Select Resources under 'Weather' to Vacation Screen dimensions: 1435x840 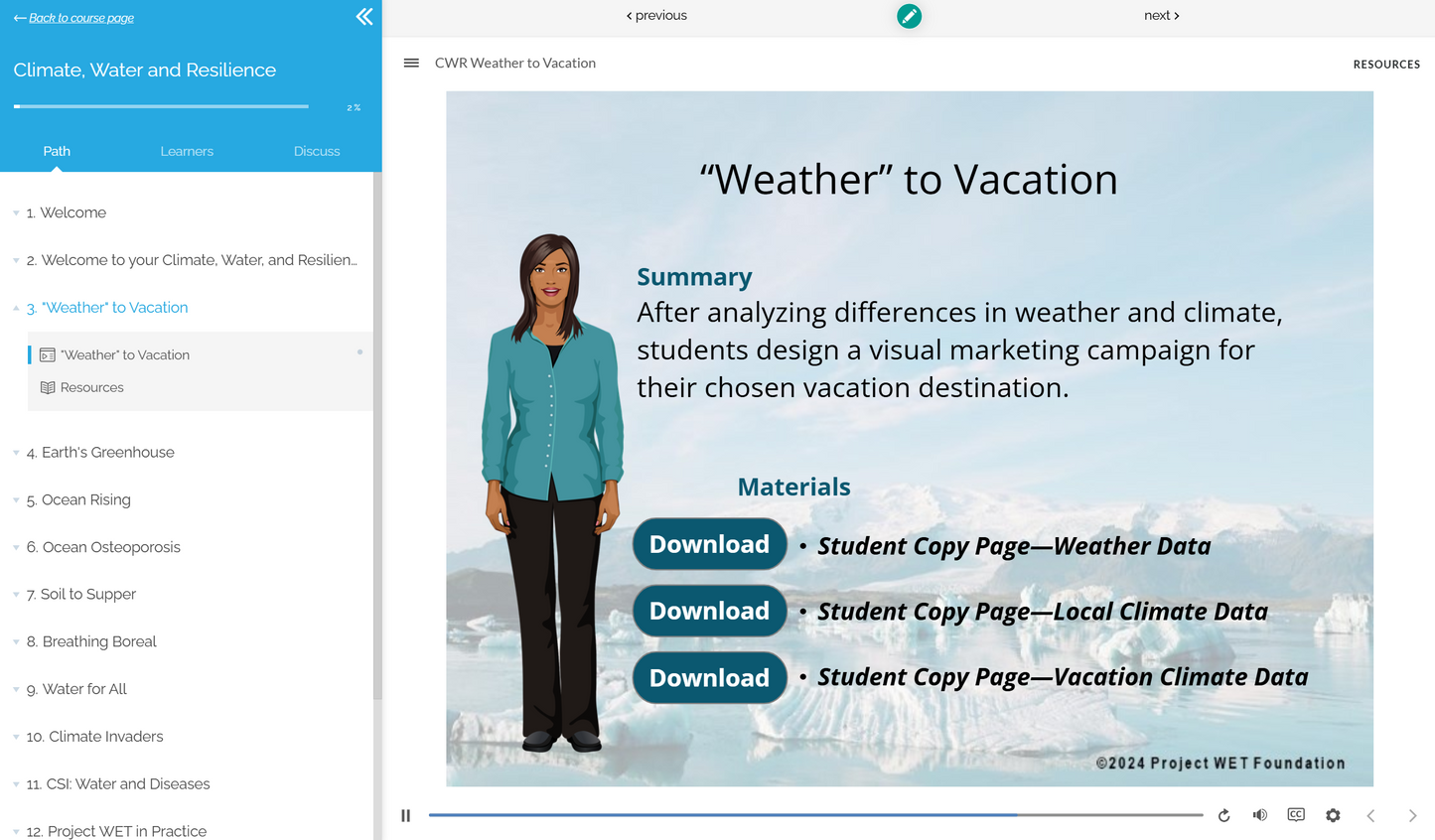[x=91, y=386]
